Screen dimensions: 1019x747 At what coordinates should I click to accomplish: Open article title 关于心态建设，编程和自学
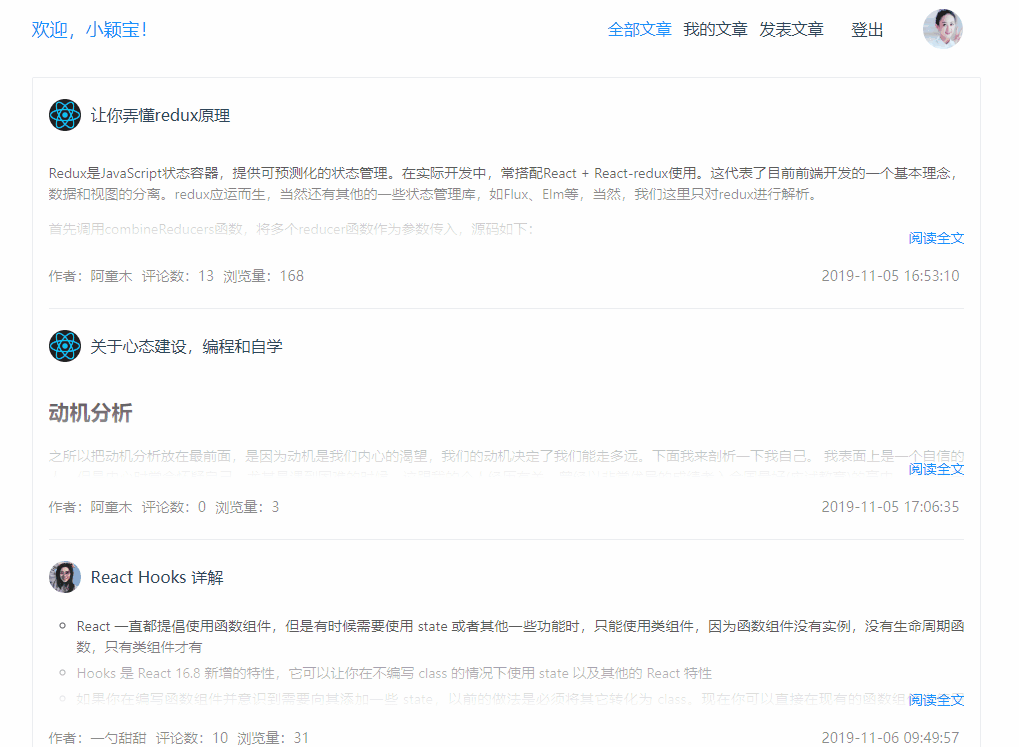tap(187, 347)
